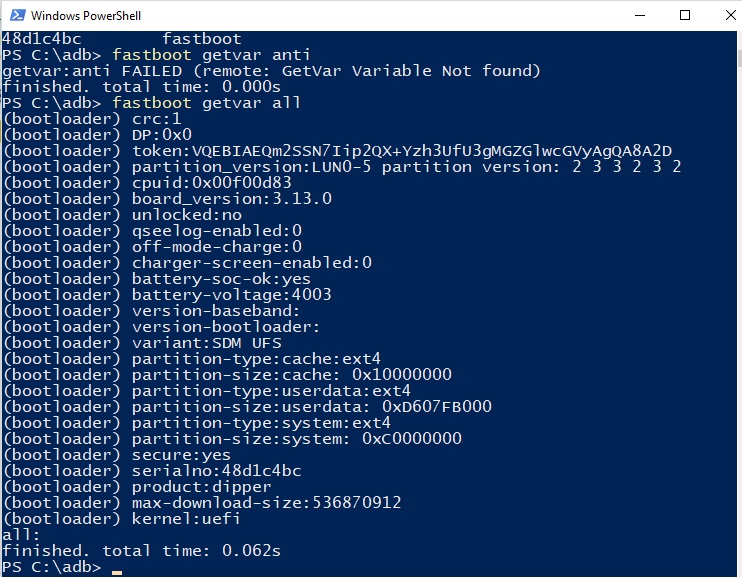742x580 pixels.
Task: Click the bootloader token value line
Action: 402,151
